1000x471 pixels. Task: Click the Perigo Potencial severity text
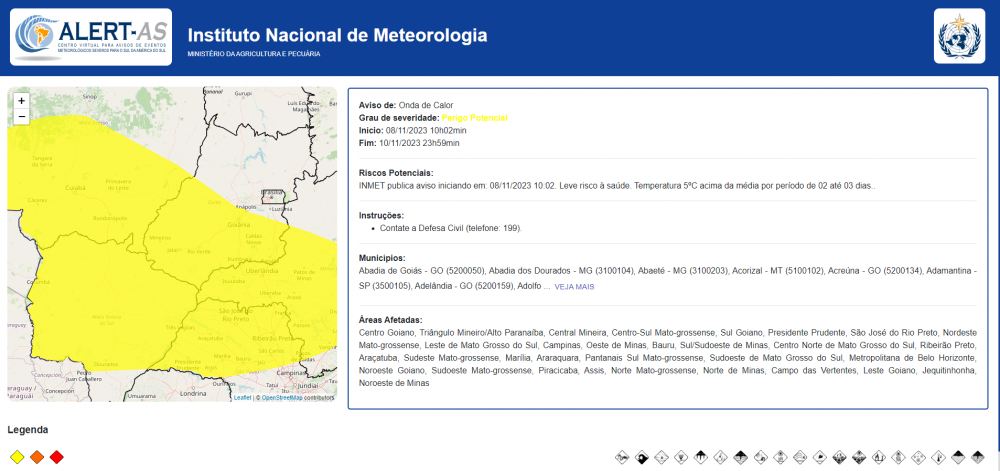tap(474, 118)
